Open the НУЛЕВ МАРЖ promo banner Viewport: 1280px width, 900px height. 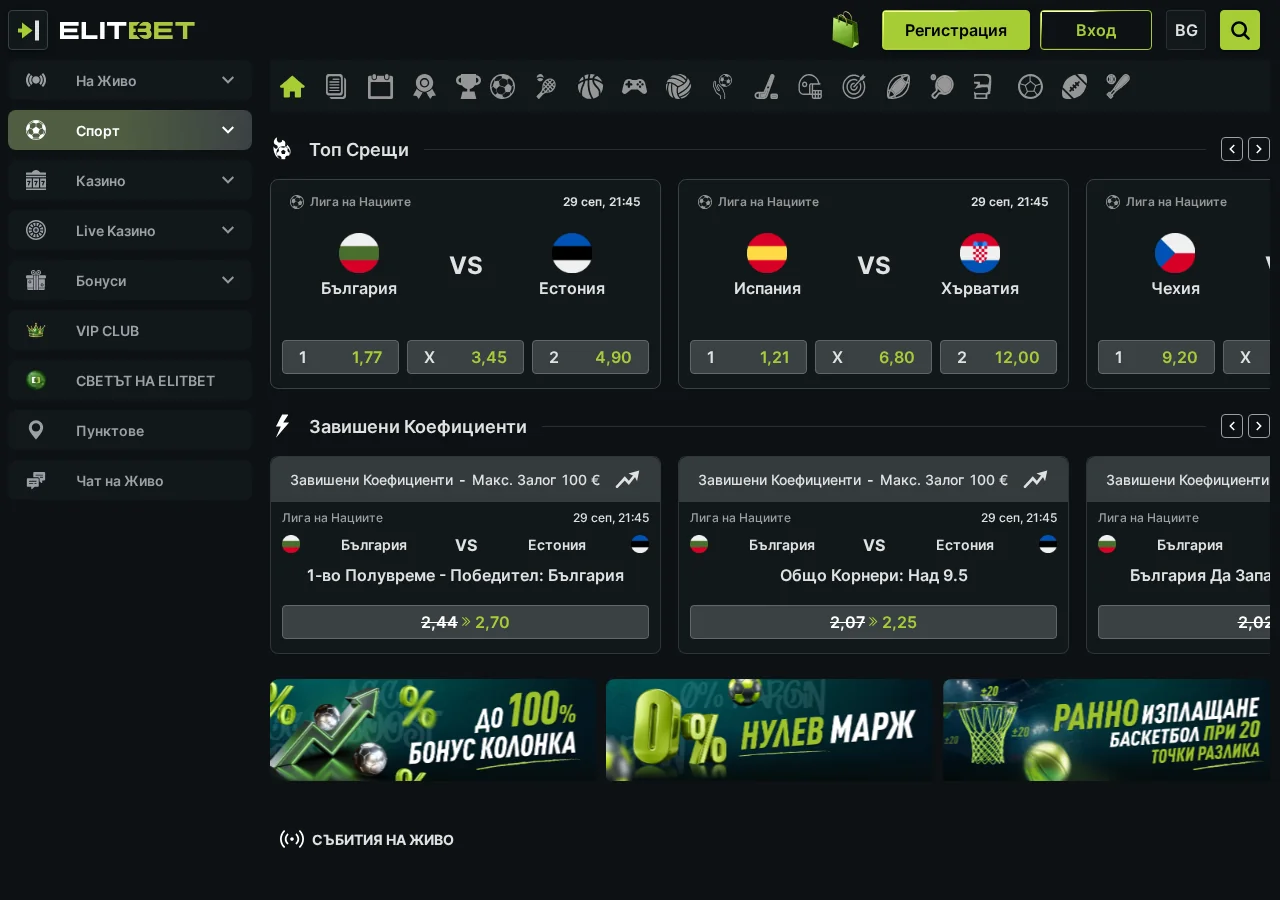coord(769,730)
